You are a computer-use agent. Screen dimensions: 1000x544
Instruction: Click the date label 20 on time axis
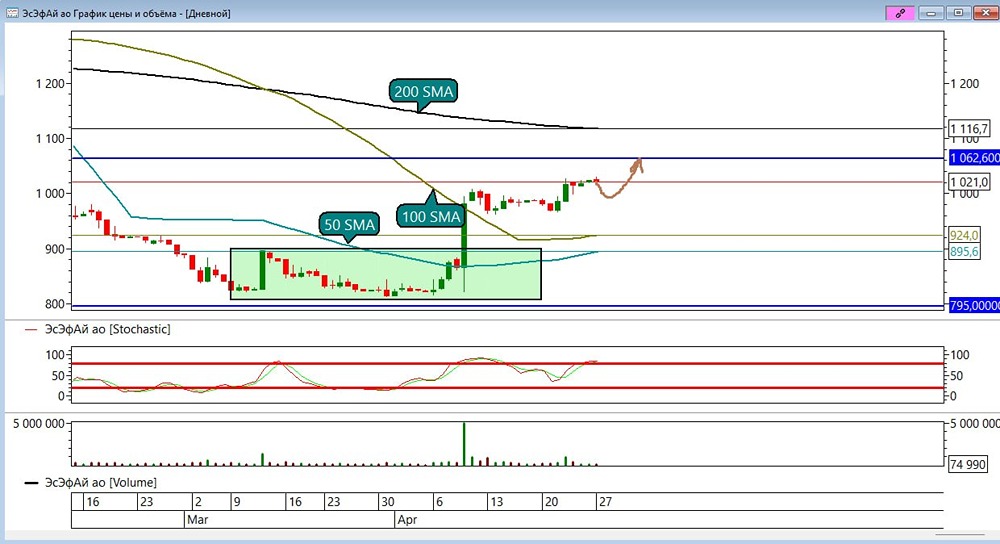[x=551, y=502]
